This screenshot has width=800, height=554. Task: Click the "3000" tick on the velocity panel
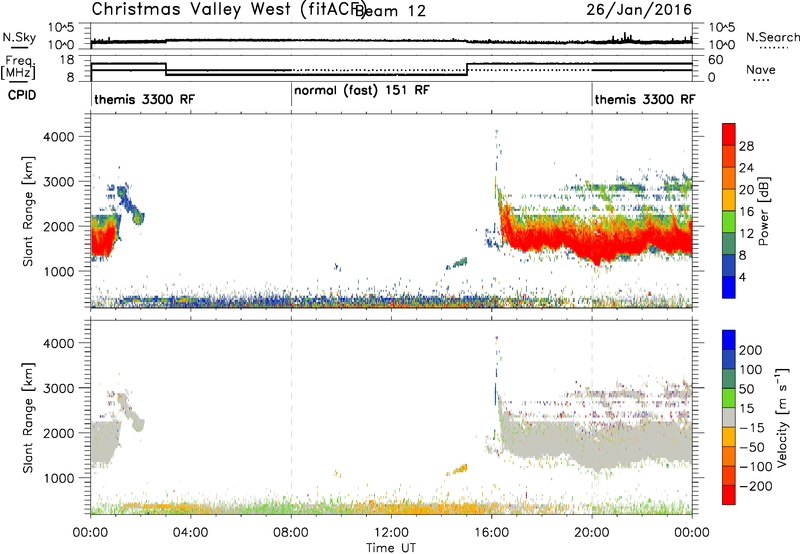coord(58,388)
